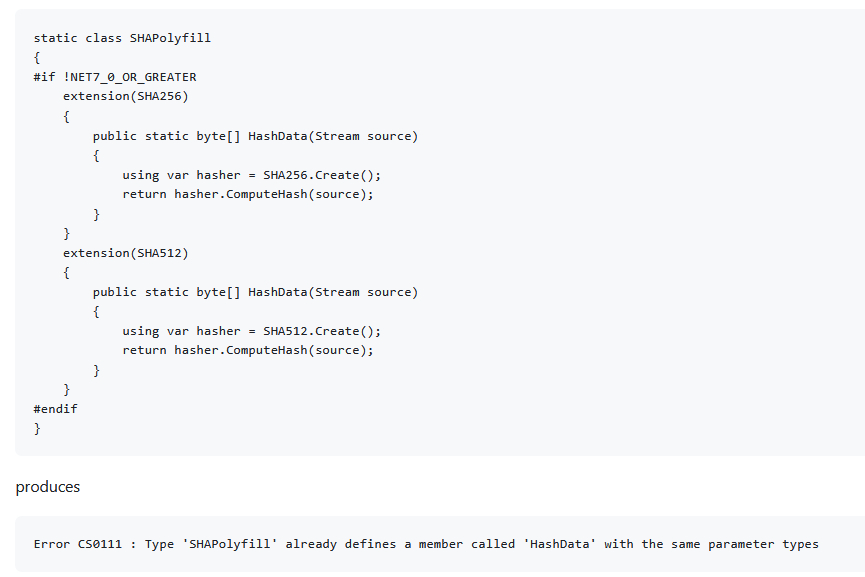The width and height of the screenshot is (865, 577).
Task: Click 'SHAPolyfill' inside the error message
Action: click(x=240, y=544)
